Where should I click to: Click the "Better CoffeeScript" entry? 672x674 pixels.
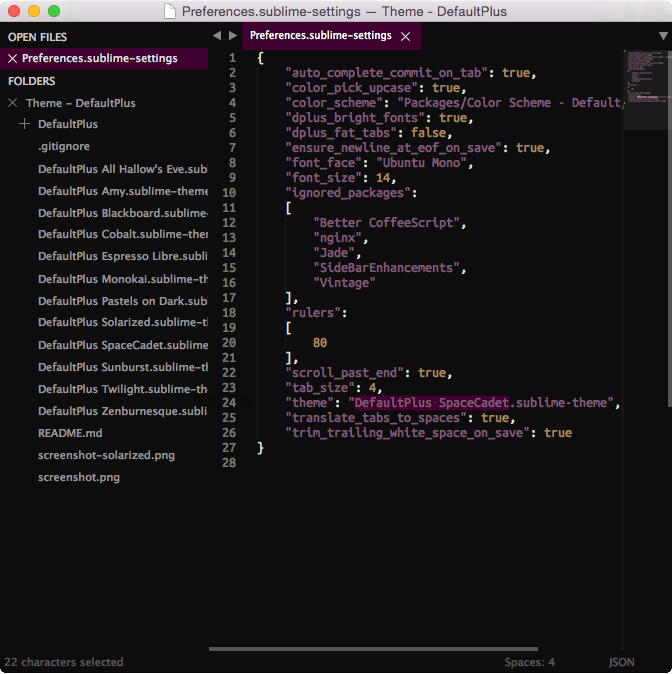387,223
